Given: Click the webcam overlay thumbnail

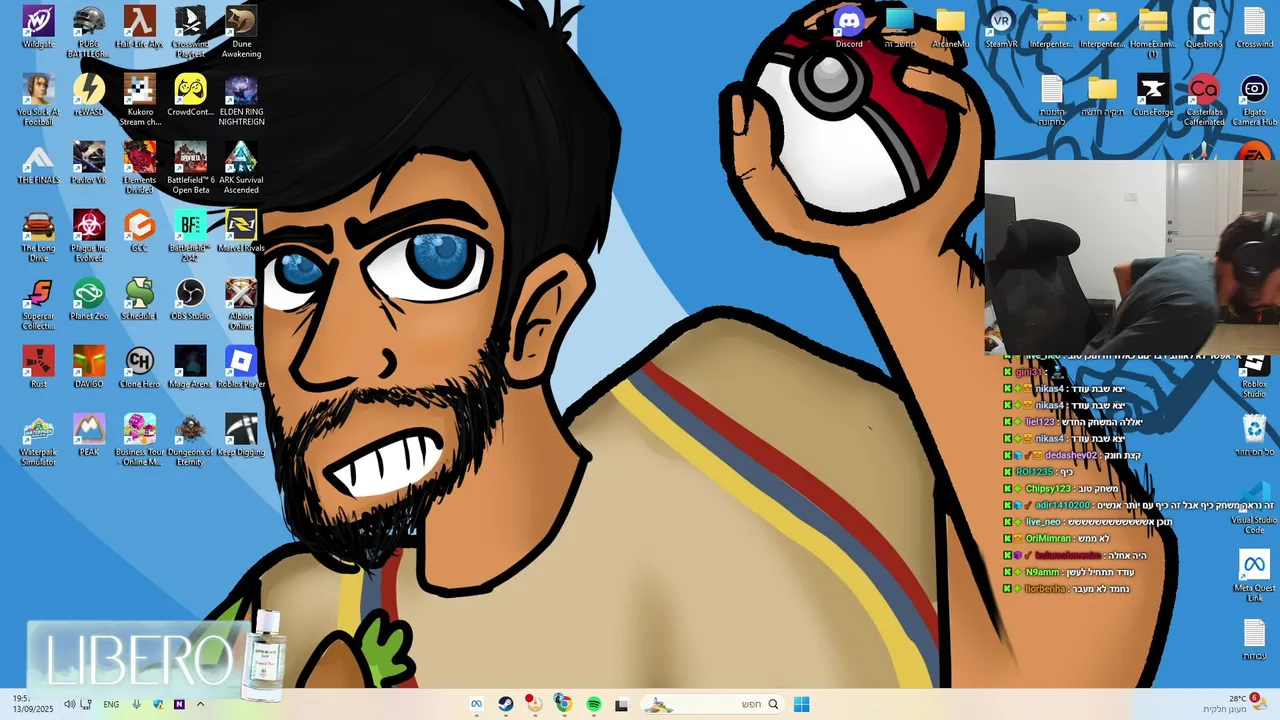Looking at the screenshot, I should tap(1132, 256).
